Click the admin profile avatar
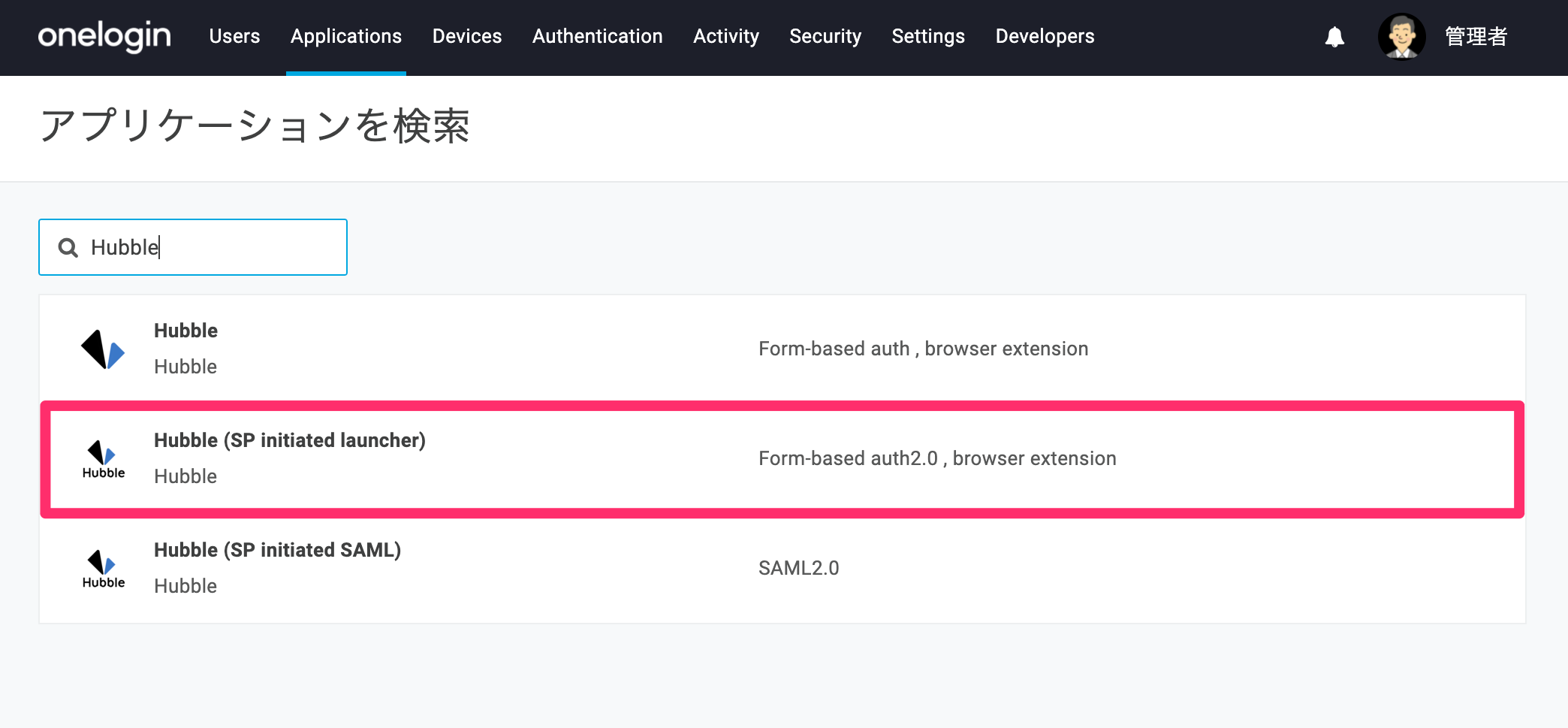 [x=1401, y=36]
